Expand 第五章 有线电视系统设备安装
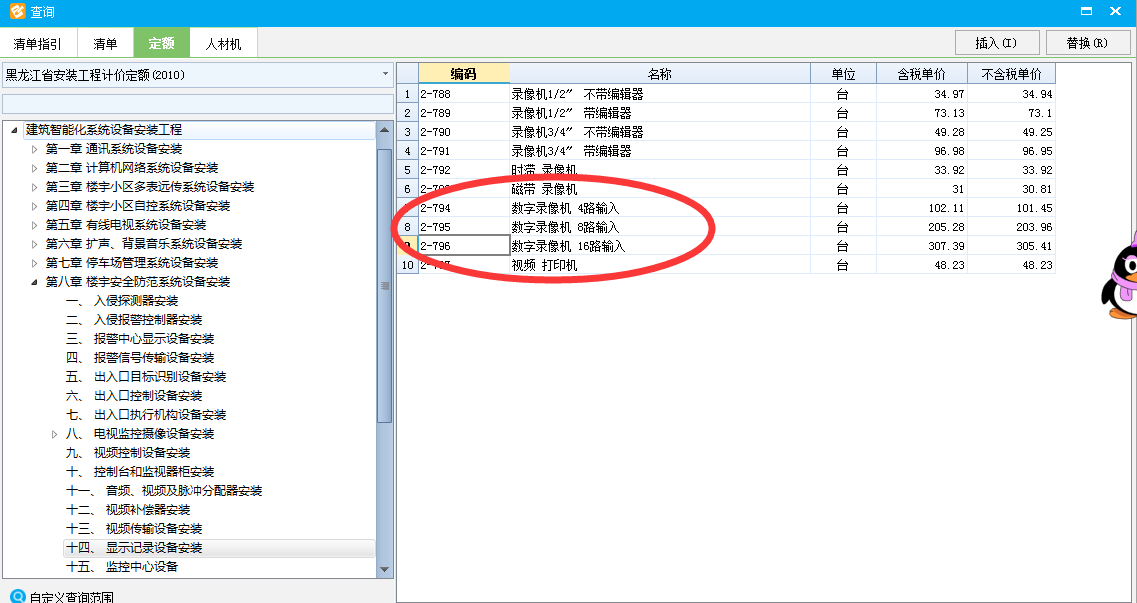The width and height of the screenshot is (1137, 603). pos(34,225)
